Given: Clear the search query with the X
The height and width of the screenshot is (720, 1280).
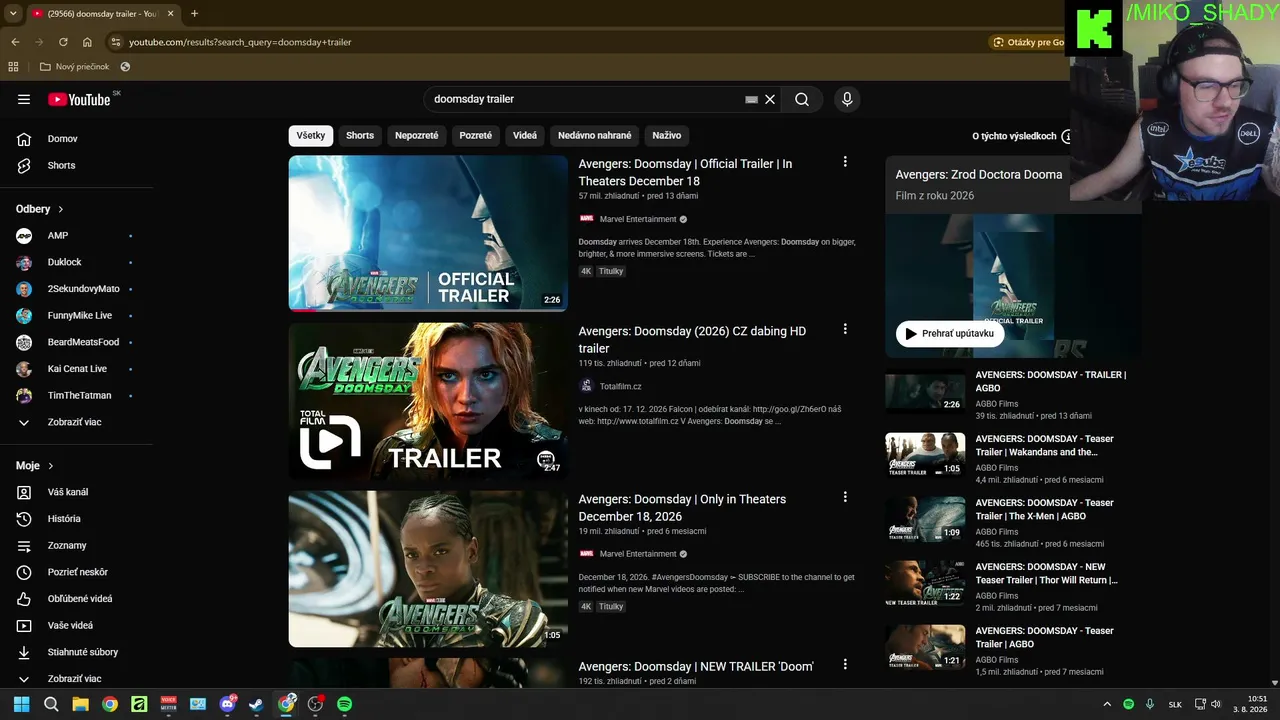Looking at the screenshot, I should pyautogui.click(x=770, y=99).
